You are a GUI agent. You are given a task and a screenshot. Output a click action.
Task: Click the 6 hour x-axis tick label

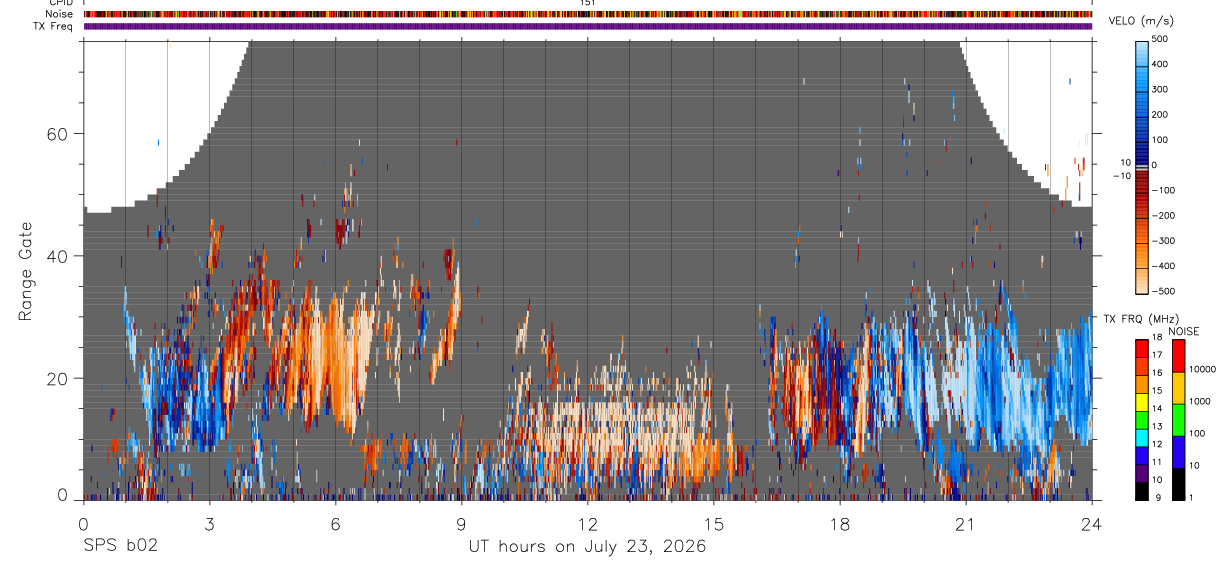tap(335, 524)
